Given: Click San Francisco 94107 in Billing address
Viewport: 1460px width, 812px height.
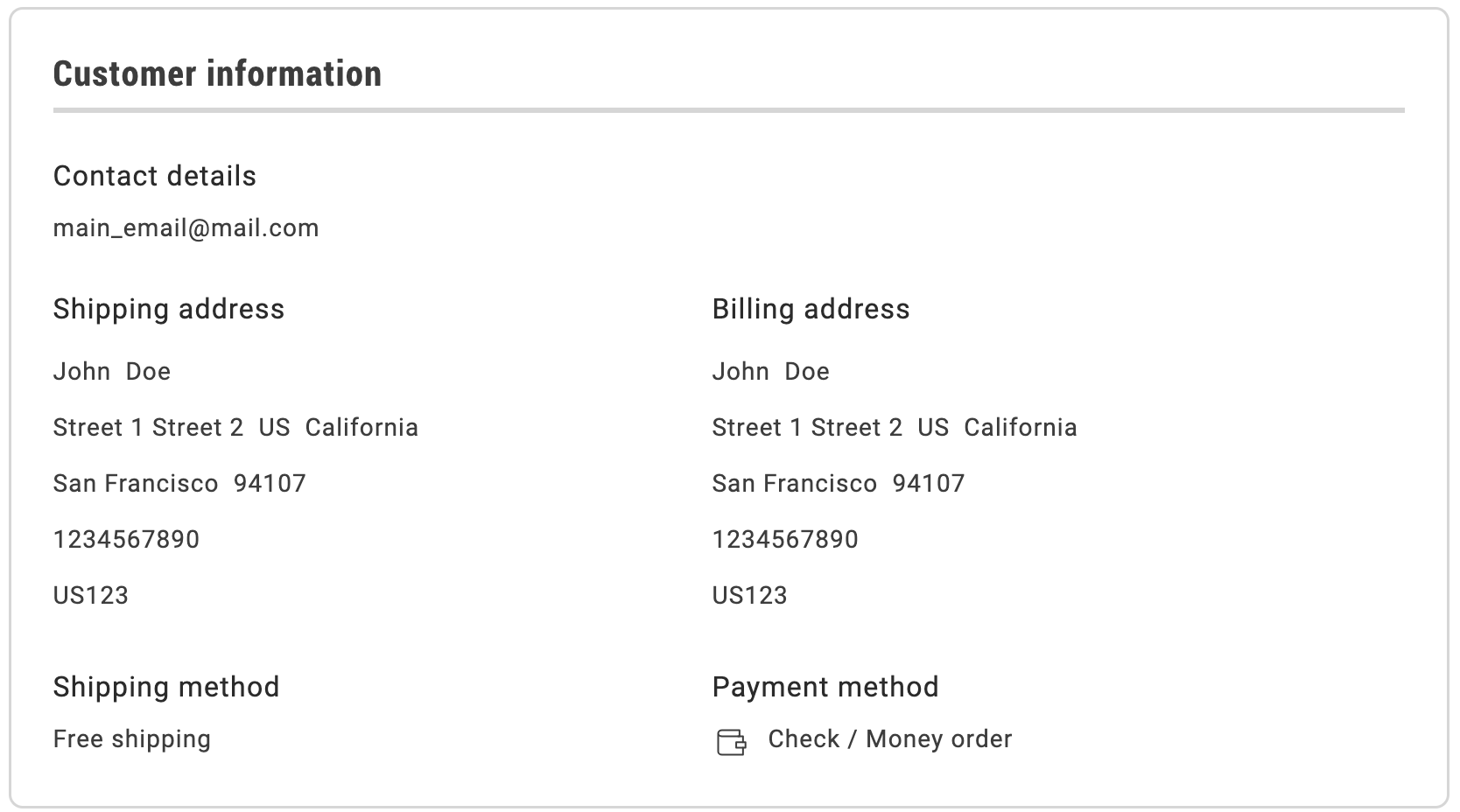Looking at the screenshot, I should [838, 484].
